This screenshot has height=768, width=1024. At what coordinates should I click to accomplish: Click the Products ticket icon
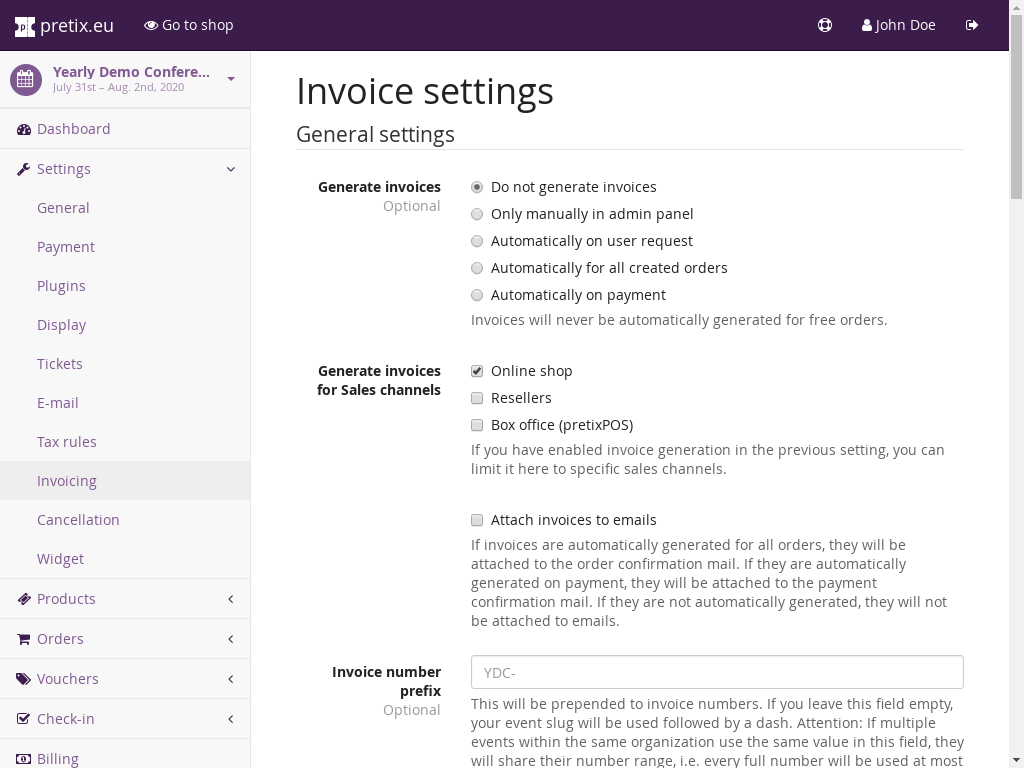24,599
